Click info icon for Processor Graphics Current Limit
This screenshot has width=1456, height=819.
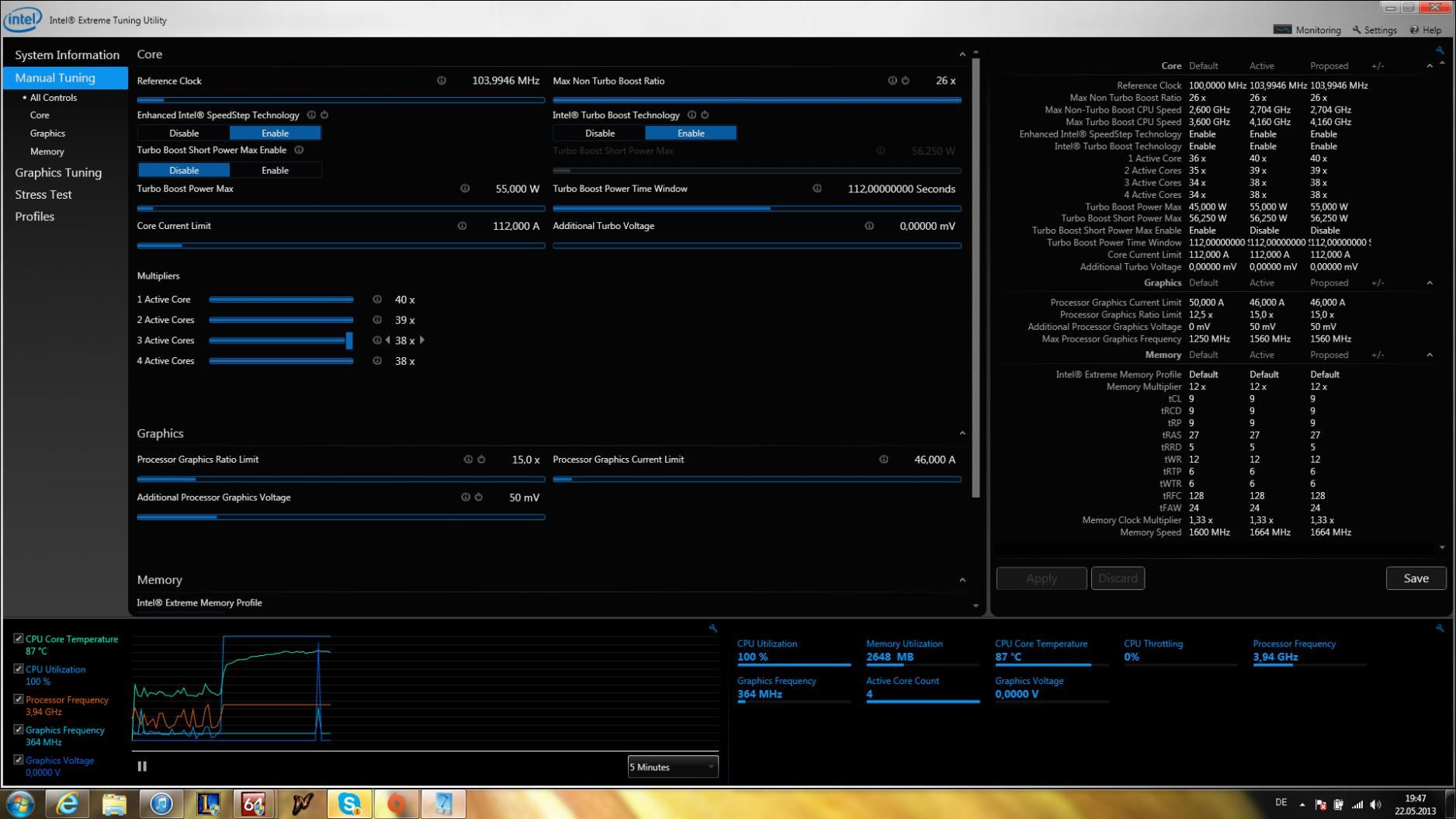[883, 460]
